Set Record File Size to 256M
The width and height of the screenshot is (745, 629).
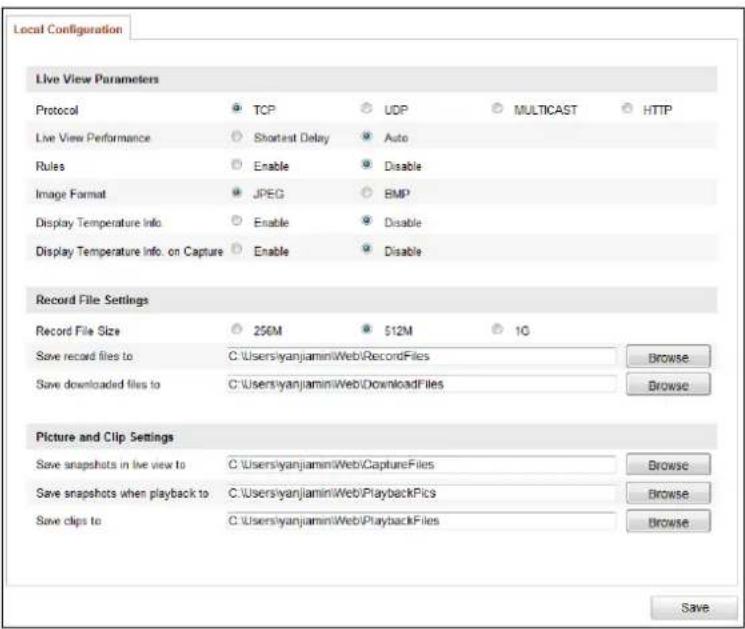(x=236, y=329)
